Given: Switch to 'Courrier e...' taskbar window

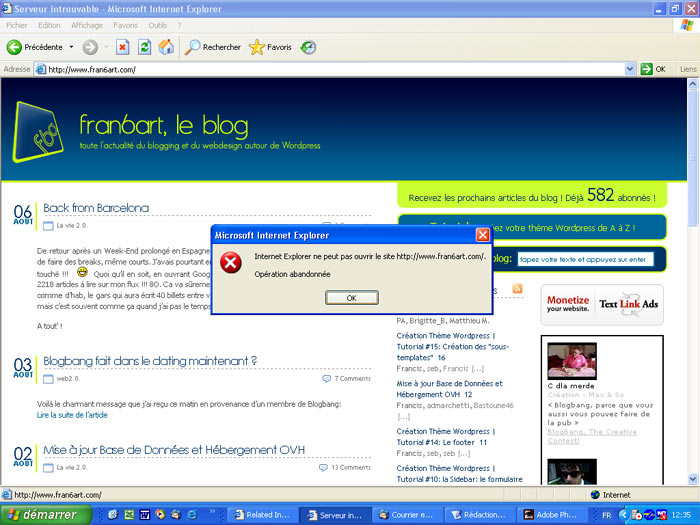Looking at the screenshot, I should pos(408,515).
